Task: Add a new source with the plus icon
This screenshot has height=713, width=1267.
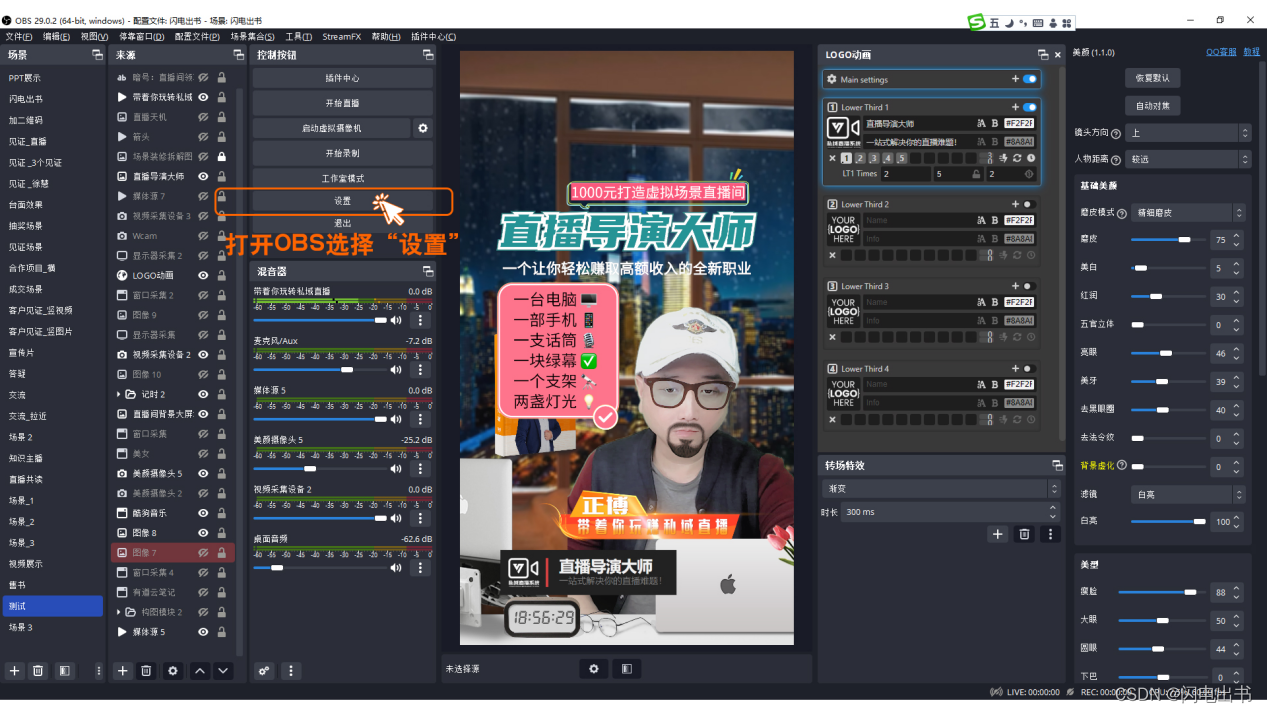Action: click(122, 670)
